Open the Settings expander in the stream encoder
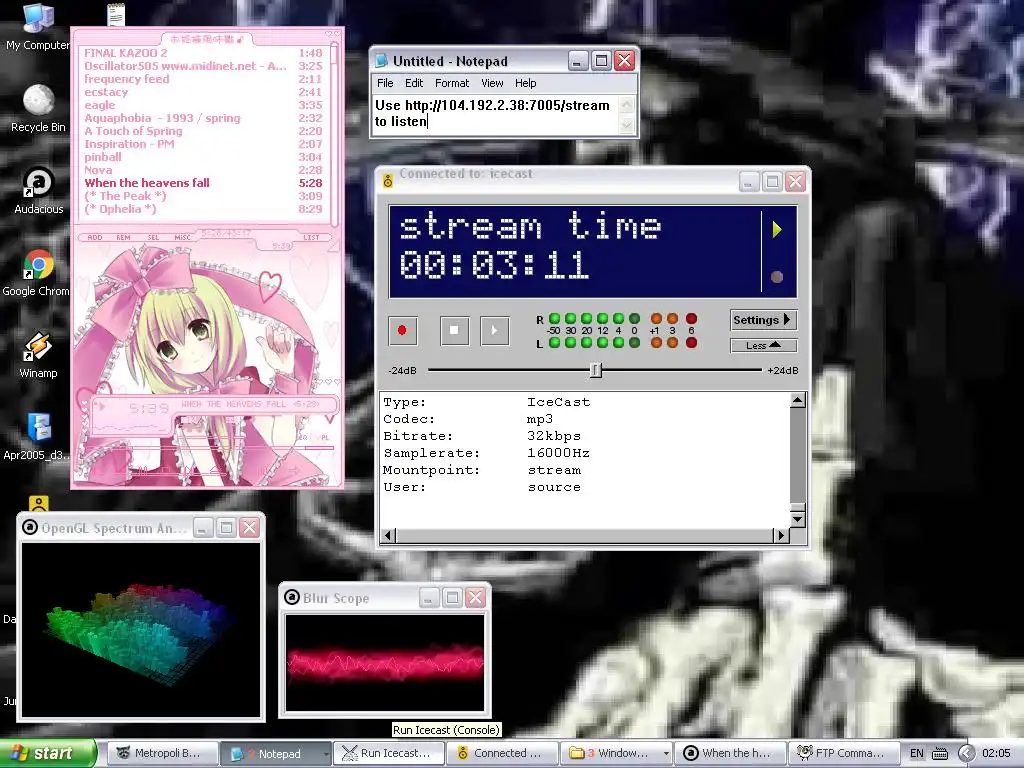Screen dimensions: 1024x768 763,320
